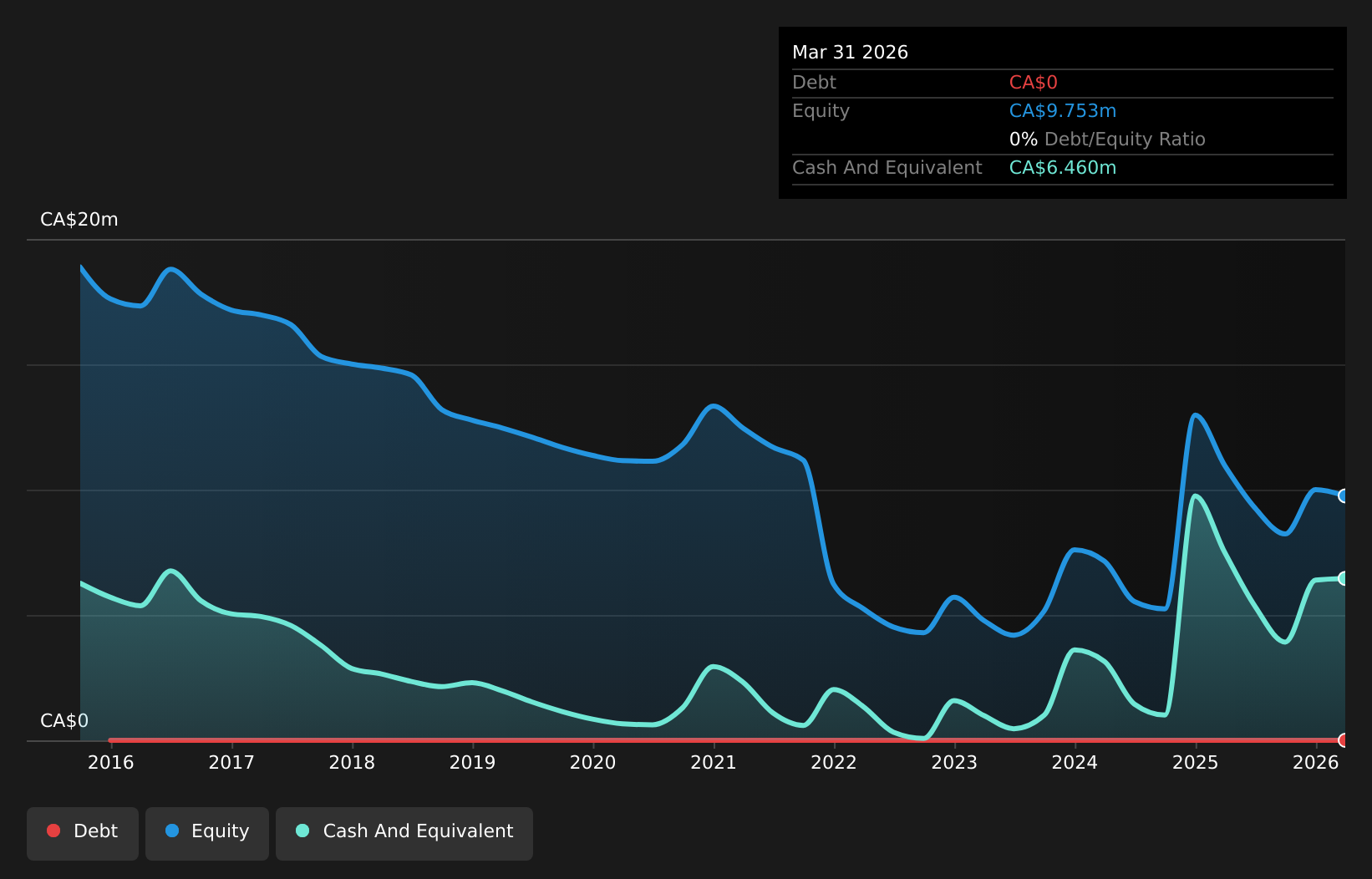1372x879 pixels.
Task: Click the 2026 x-axis label
Action: pos(1316,762)
